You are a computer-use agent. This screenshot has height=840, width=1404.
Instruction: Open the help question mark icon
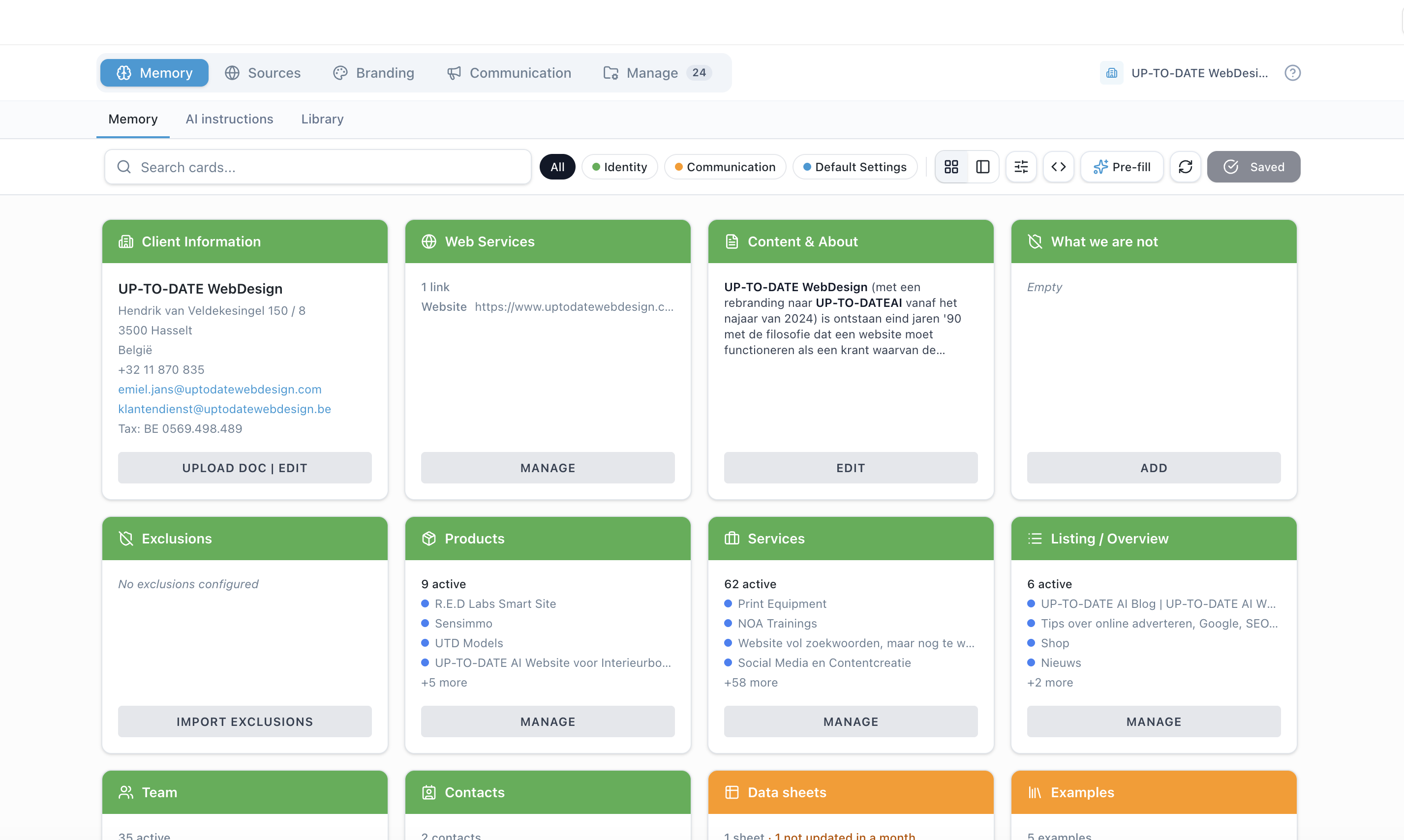tap(1292, 73)
